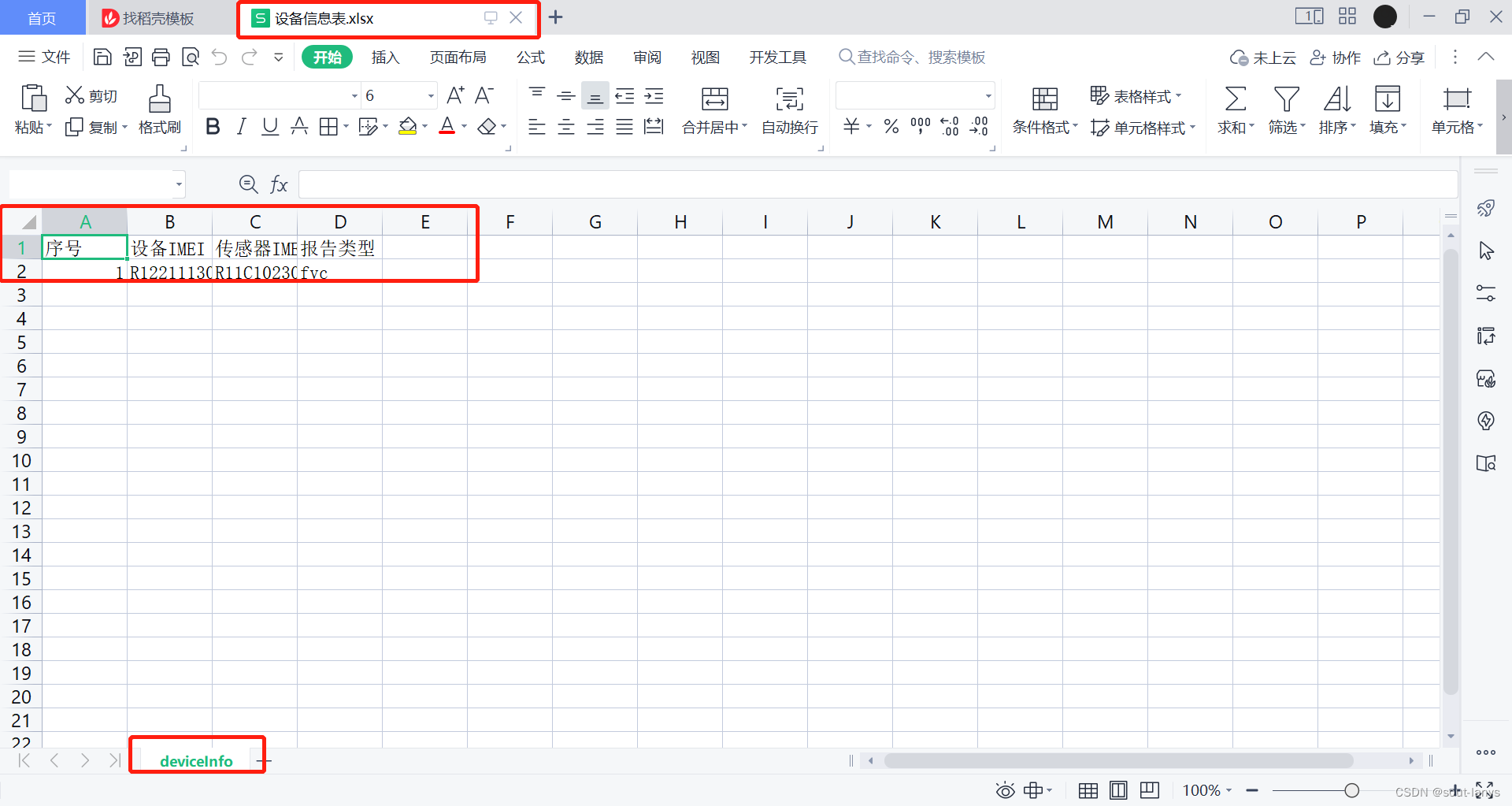Toggle Italic formatting

pyautogui.click(x=242, y=126)
